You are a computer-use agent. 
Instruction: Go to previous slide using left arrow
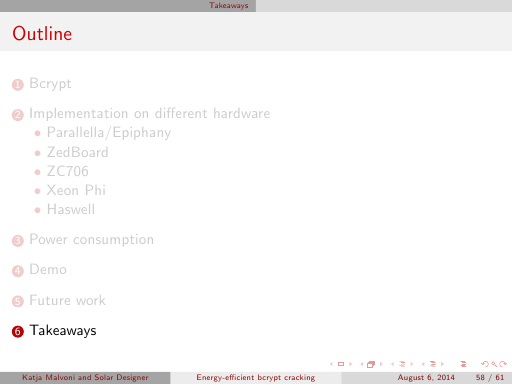coord(331,364)
